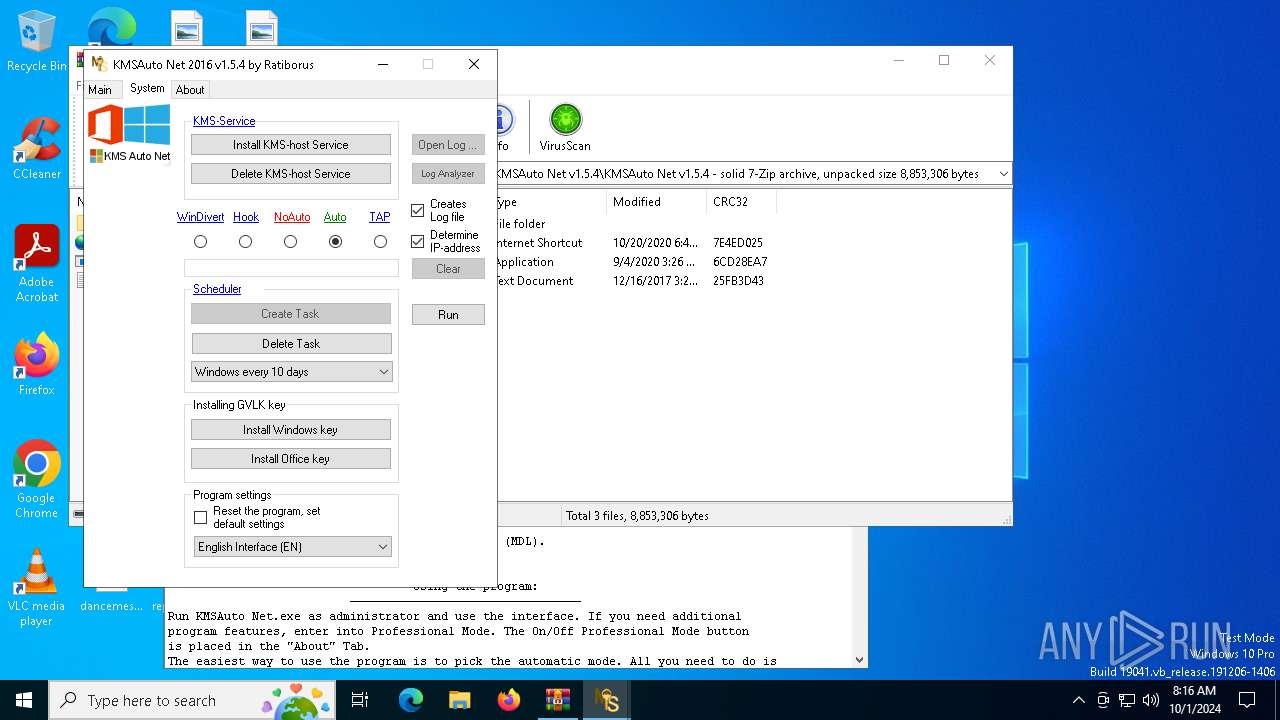
Task: Click the KMS Auto Net logo image
Action: click(129, 133)
